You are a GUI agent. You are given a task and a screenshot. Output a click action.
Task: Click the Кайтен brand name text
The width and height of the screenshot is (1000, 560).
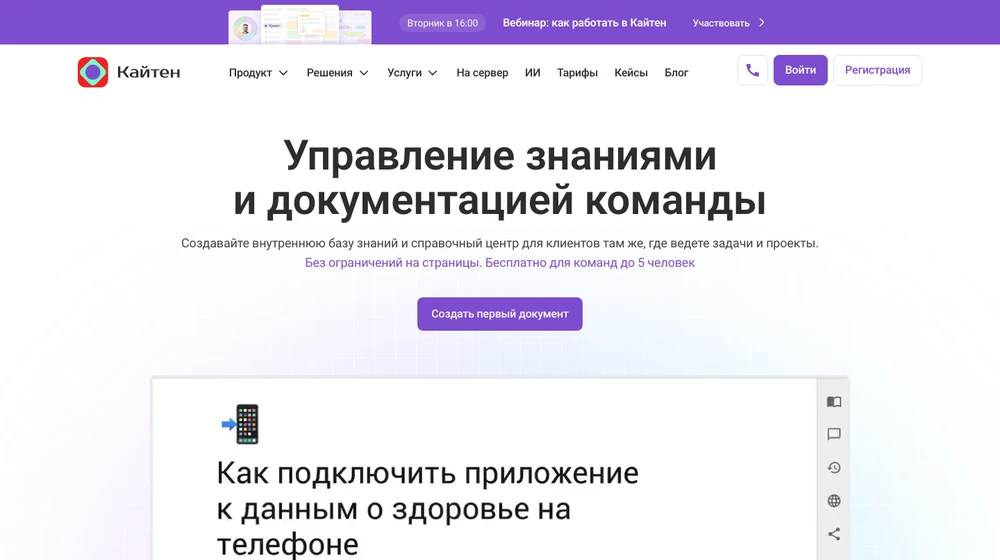[x=149, y=72]
